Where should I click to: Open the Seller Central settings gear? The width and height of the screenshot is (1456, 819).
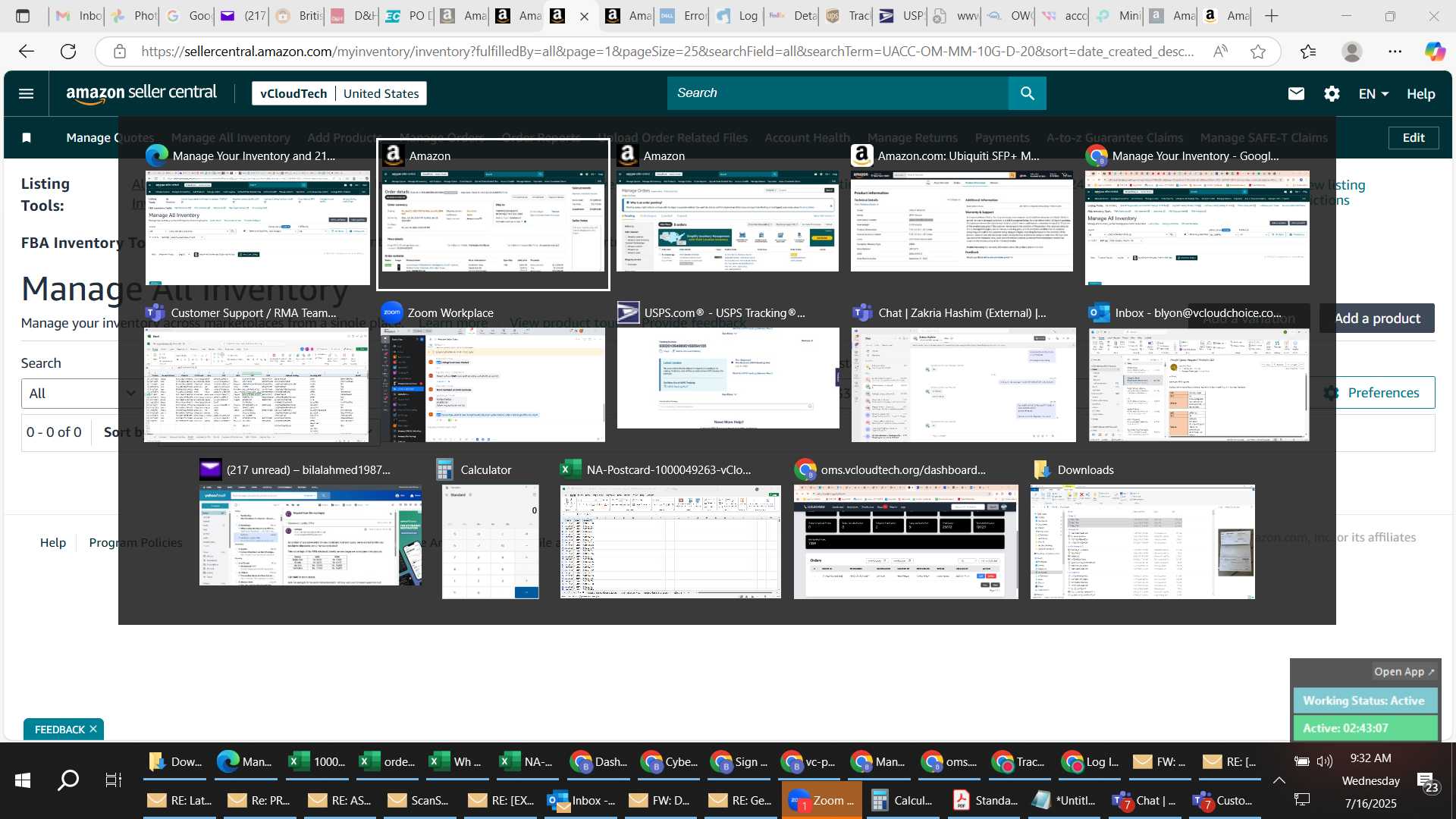1332,93
